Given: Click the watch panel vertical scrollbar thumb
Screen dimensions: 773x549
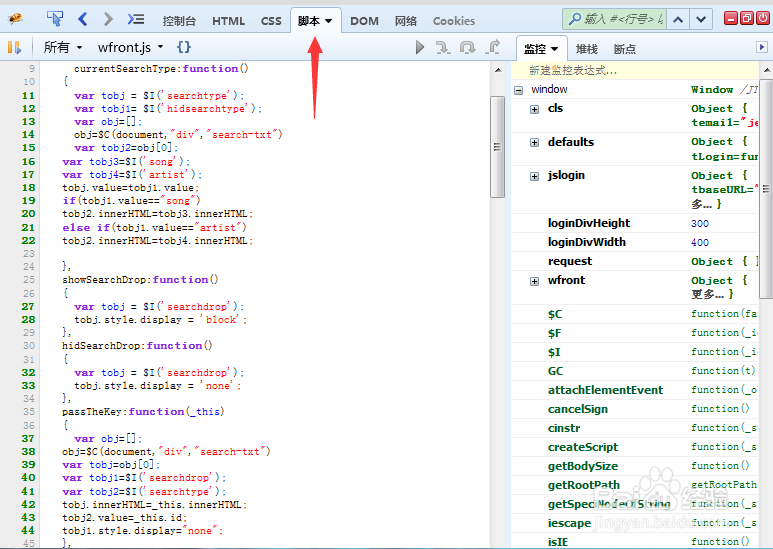Looking at the screenshot, I should click(766, 187).
